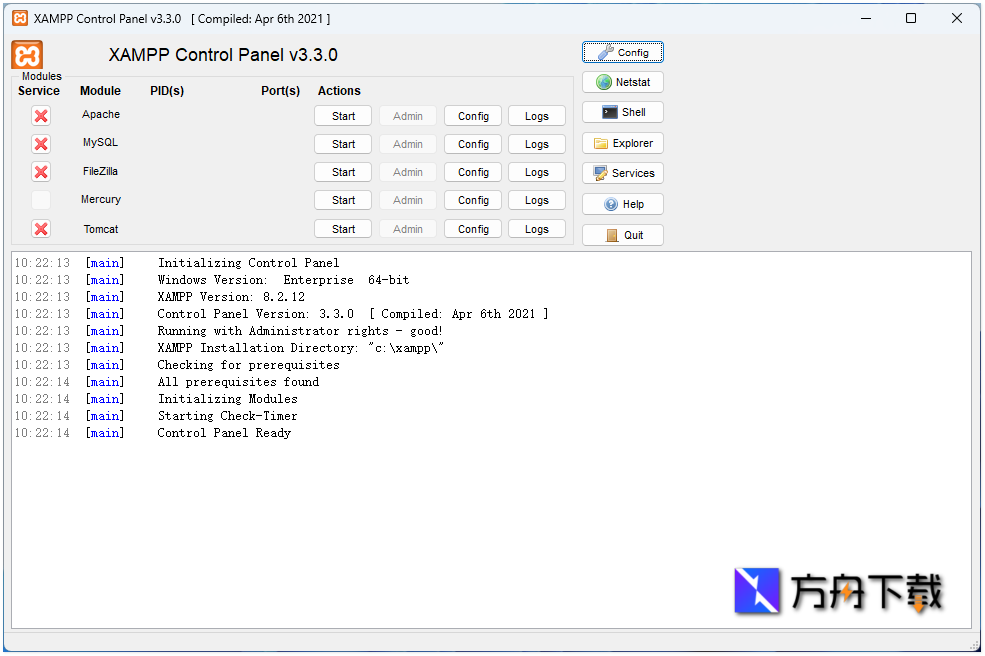Image resolution: width=985 pixels, height=656 pixels.
Task: Click the Apache Admin button
Action: (x=408, y=116)
